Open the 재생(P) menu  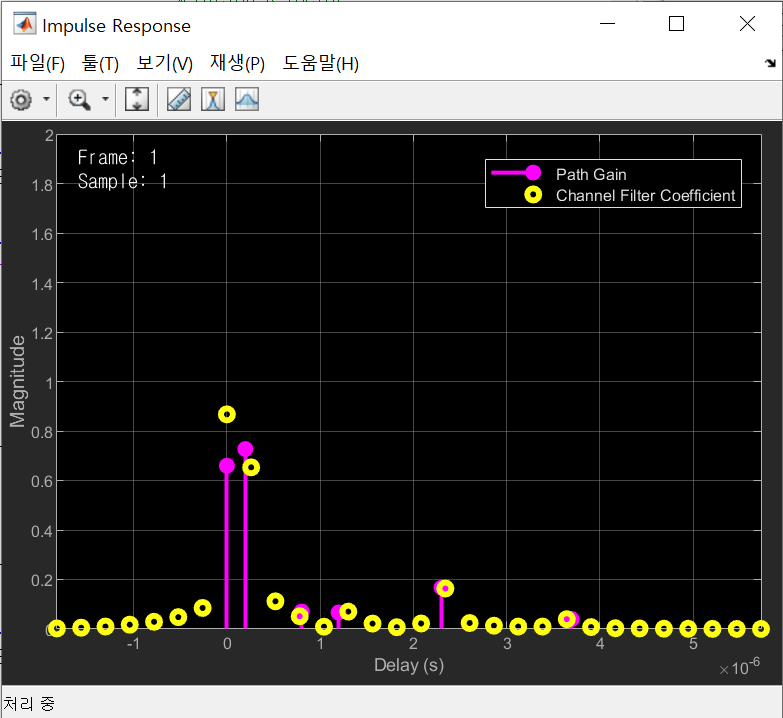[x=237, y=63]
